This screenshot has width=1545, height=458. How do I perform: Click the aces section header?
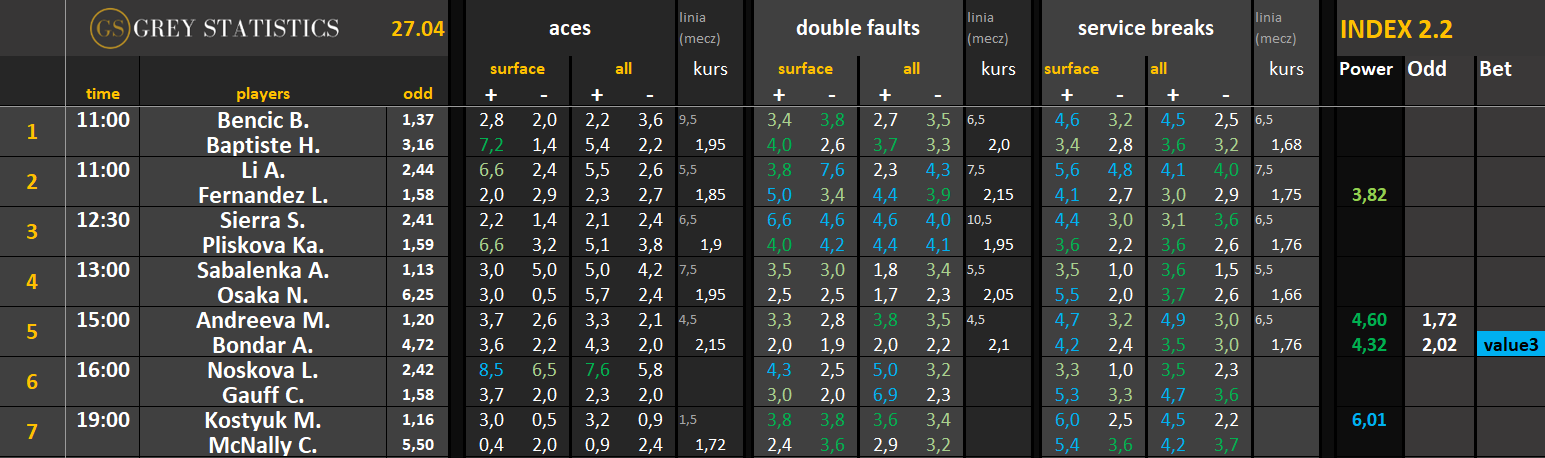[x=569, y=28]
